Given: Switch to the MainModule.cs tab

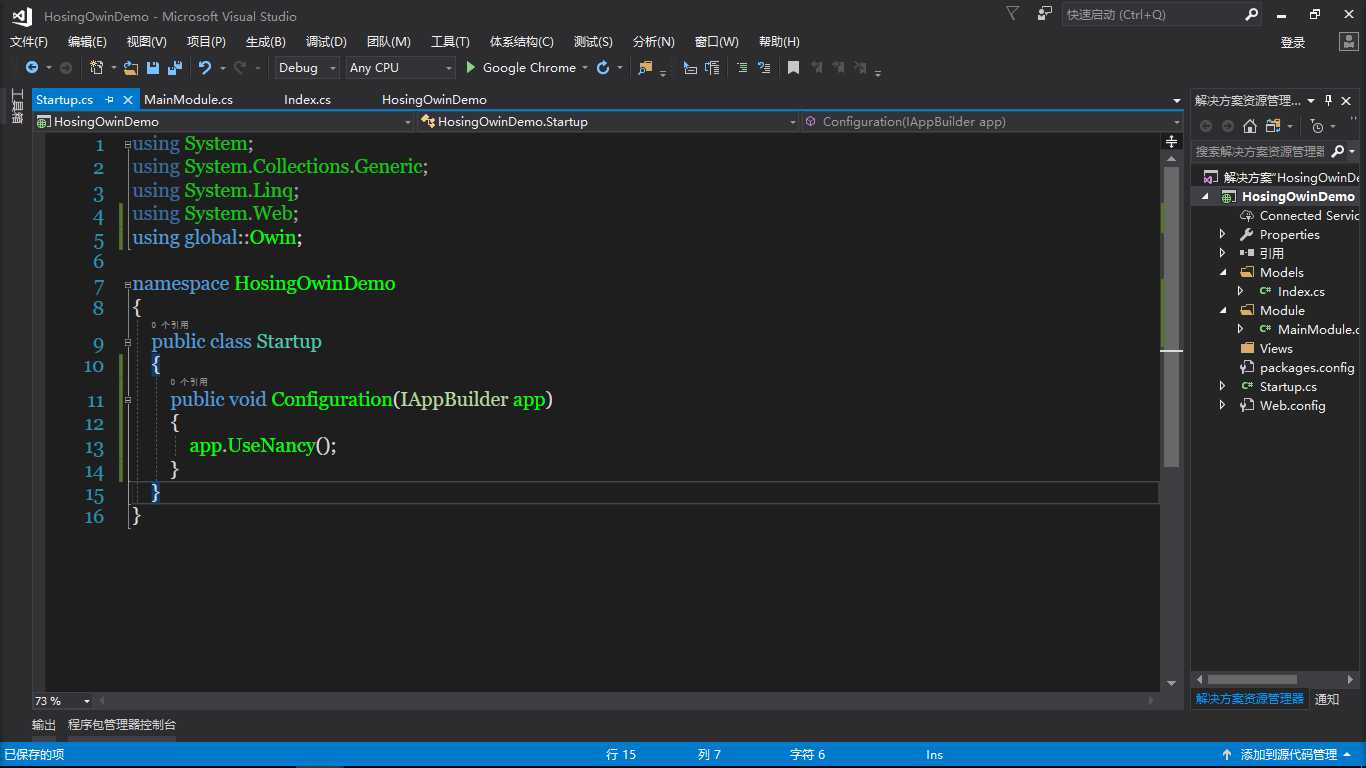Looking at the screenshot, I should 188,99.
